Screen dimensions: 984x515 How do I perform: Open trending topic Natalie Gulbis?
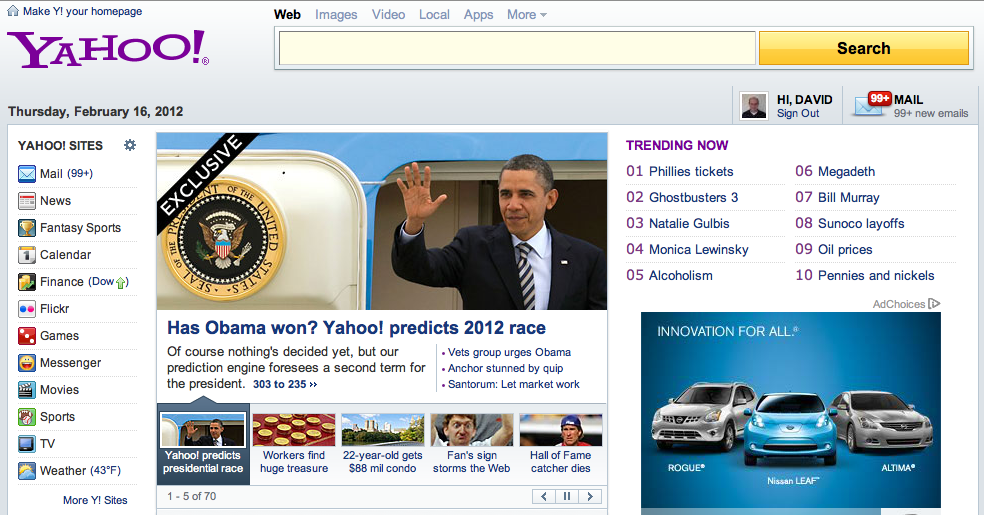689,223
